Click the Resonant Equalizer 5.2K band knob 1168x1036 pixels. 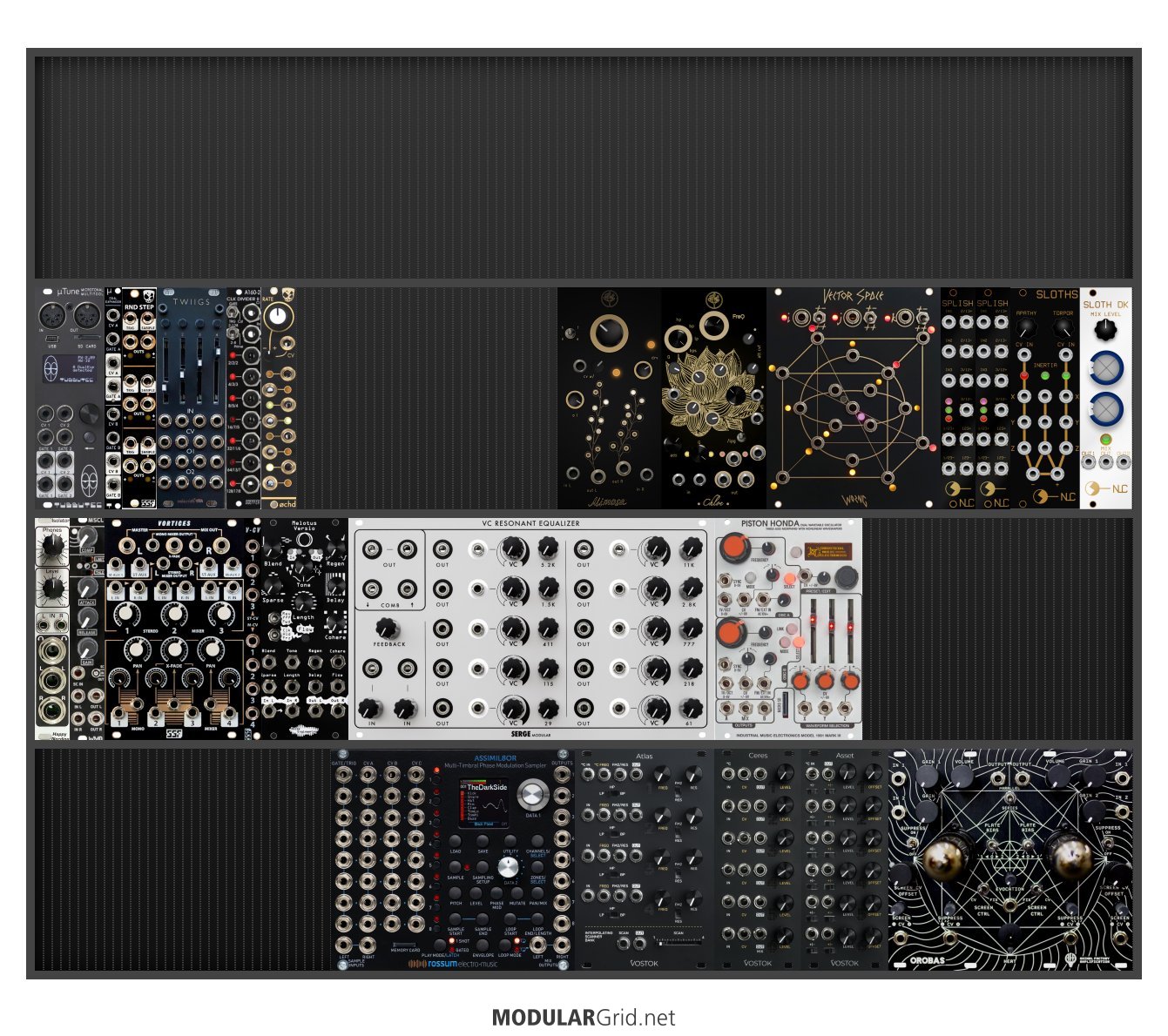[x=548, y=548]
